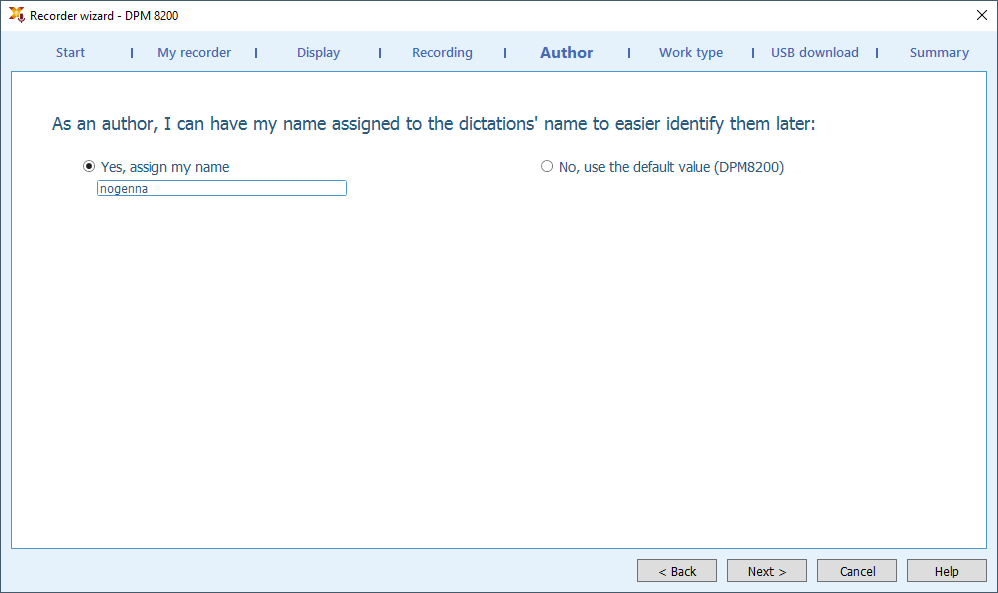Viewport: 998px width, 593px height.
Task: Go to the Start wizard step
Action: [x=70, y=53]
